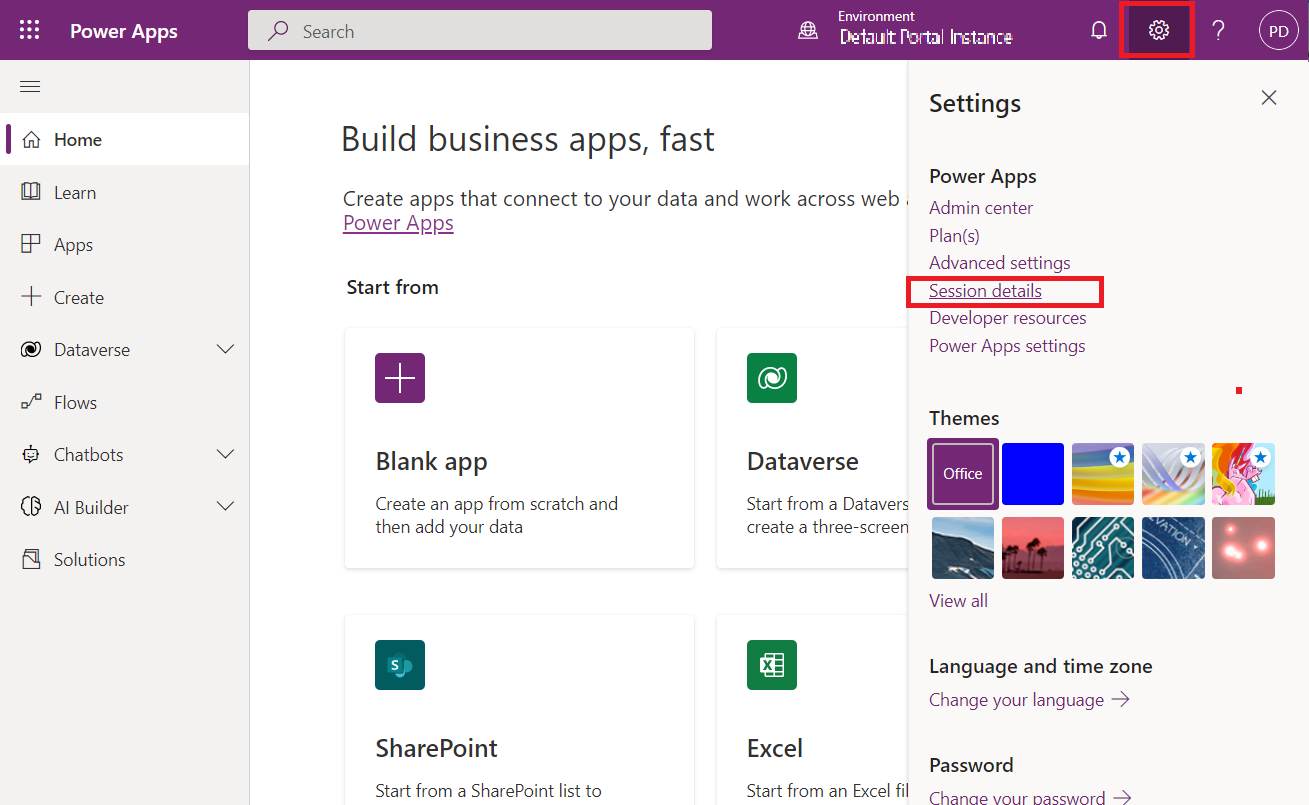The image size is (1309, 805).
Task: Open the Settings gear icon
Action: [x=1159, y=30]
